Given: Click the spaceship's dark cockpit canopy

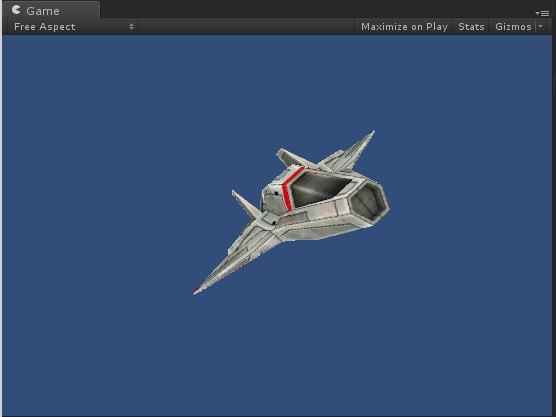Looking at the screenshot, I should [318, 189].
